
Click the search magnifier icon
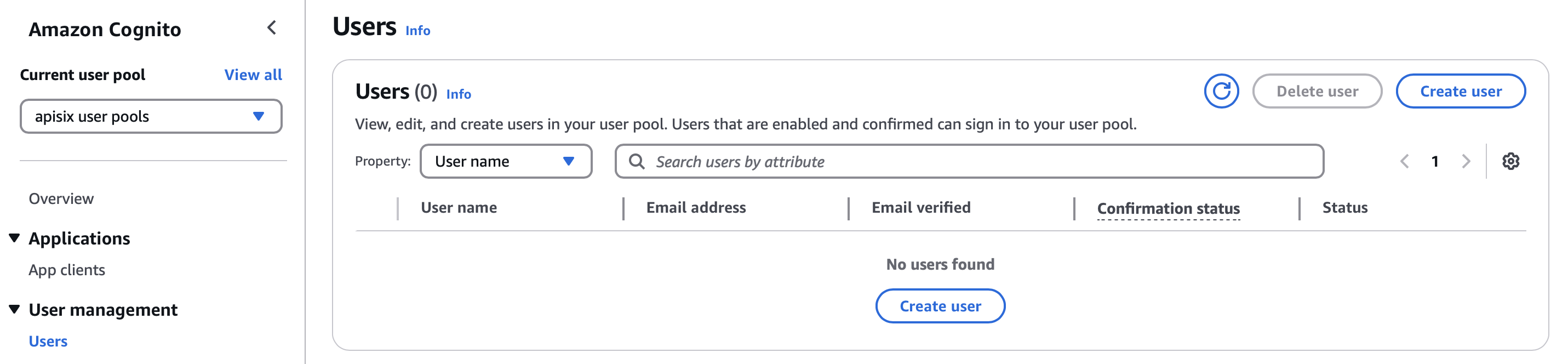pos(636,161)
